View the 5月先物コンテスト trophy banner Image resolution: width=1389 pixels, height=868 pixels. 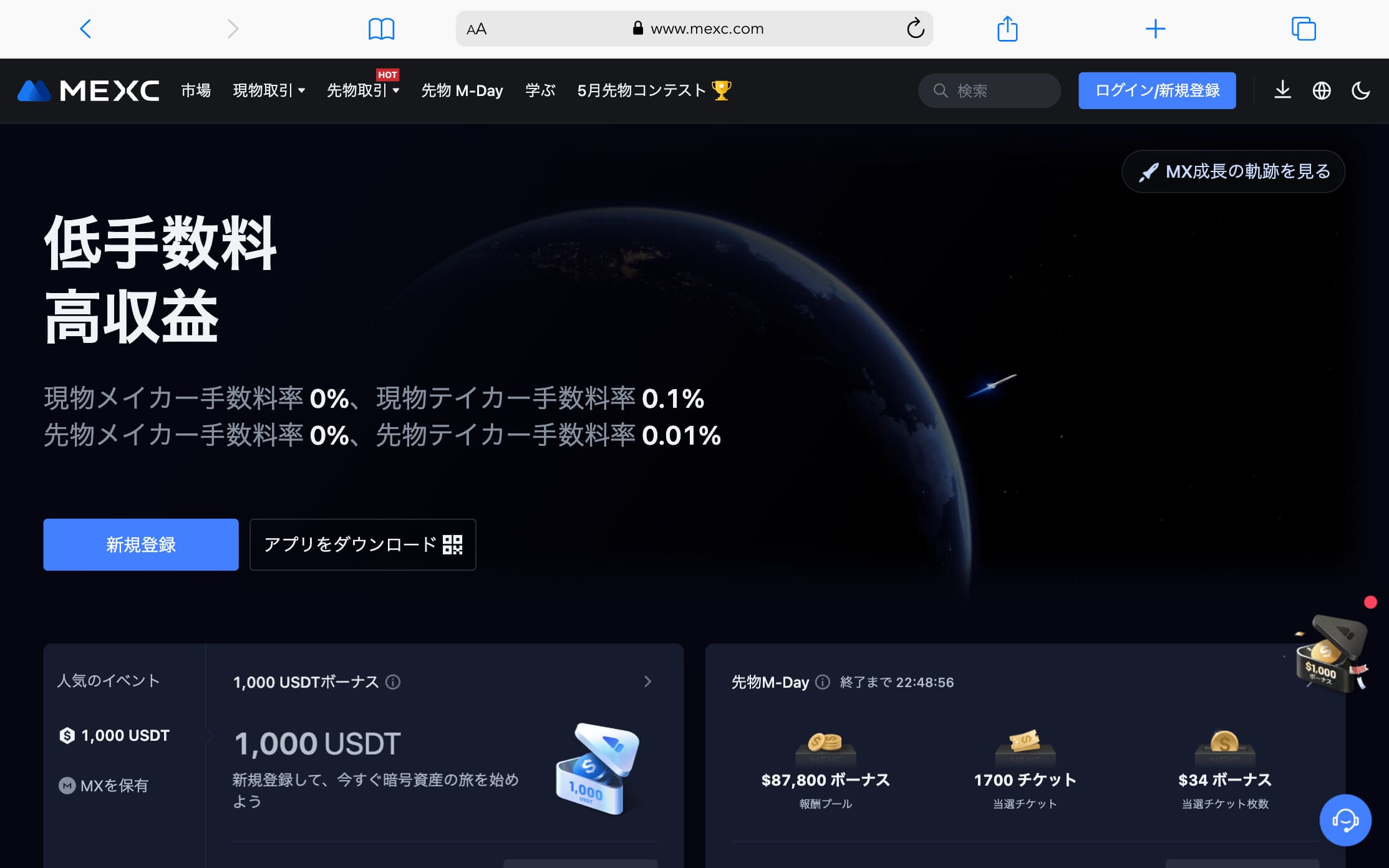click(x=652, y=90)
